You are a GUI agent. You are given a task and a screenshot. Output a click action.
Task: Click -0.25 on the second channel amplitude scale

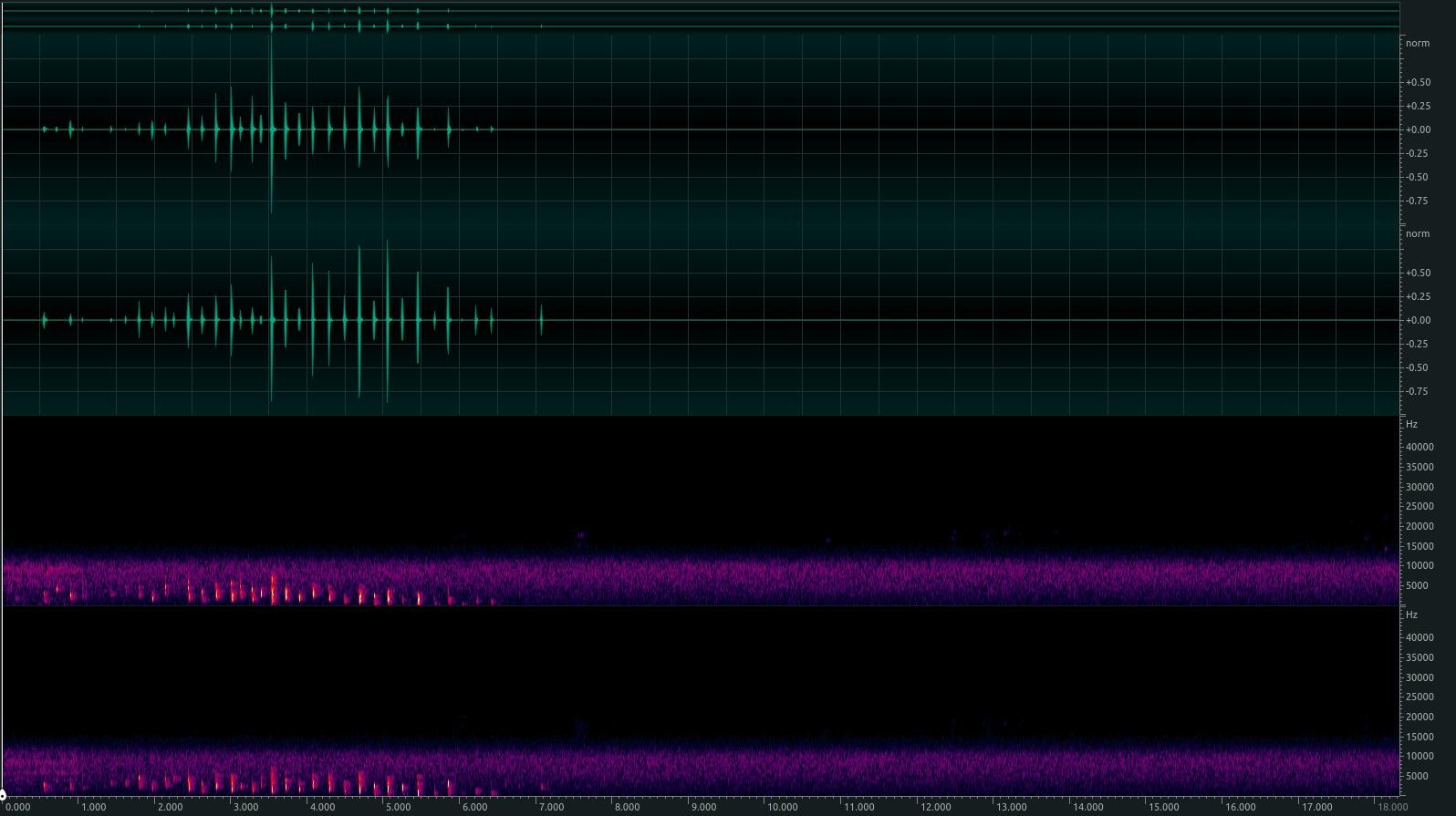[1418, 344]
